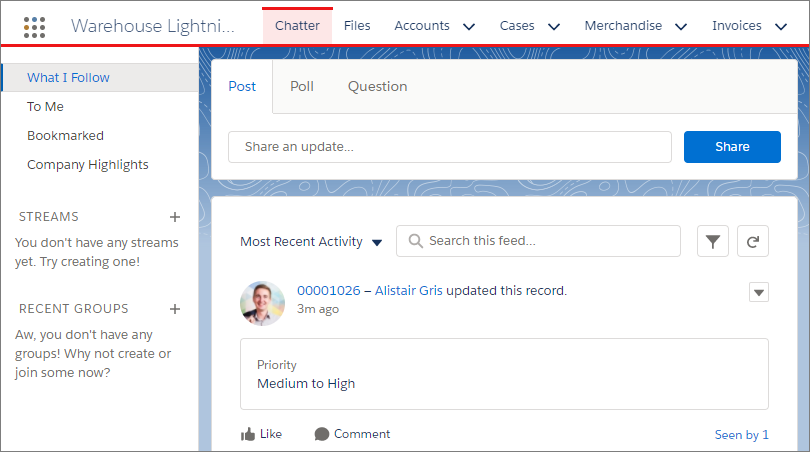Viewport: 810px width, 452px height.
Task: Open Alistair Gris profile photo
Action: click(262, 303)
